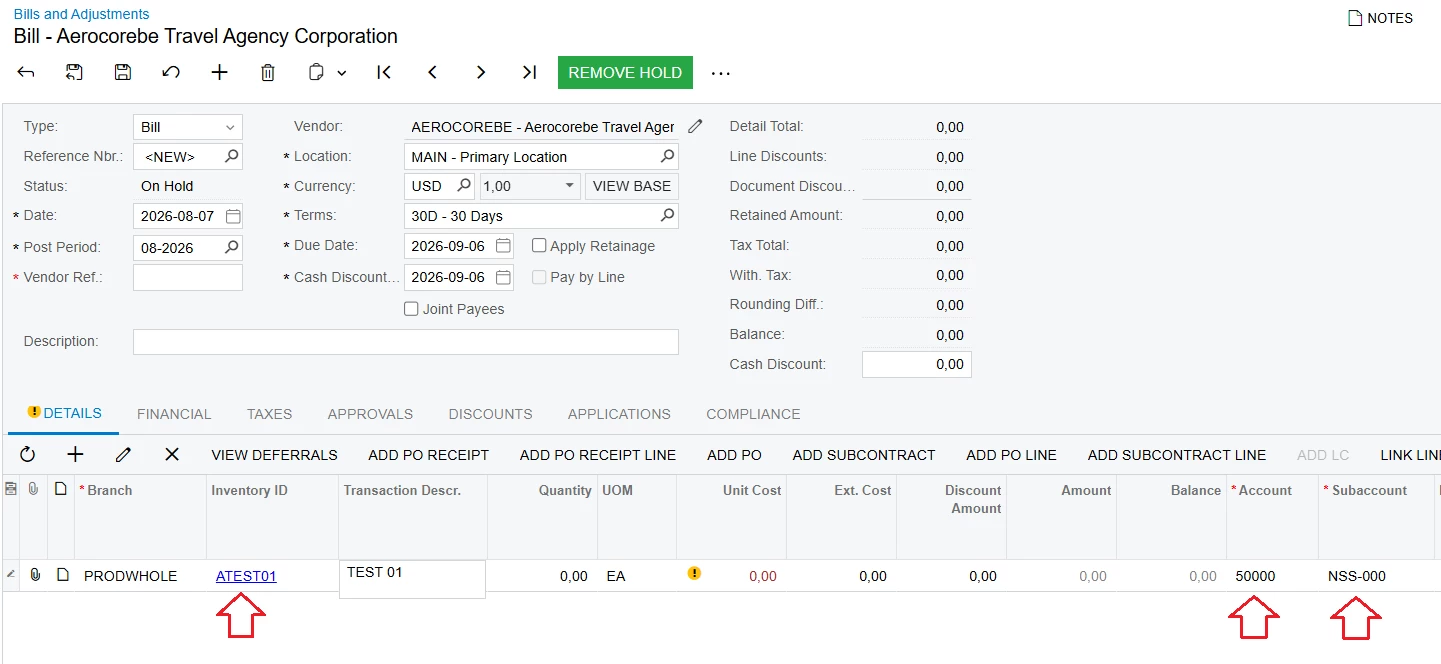
Task: Click the undo cancel icon
Action: [x=171, y=72]
